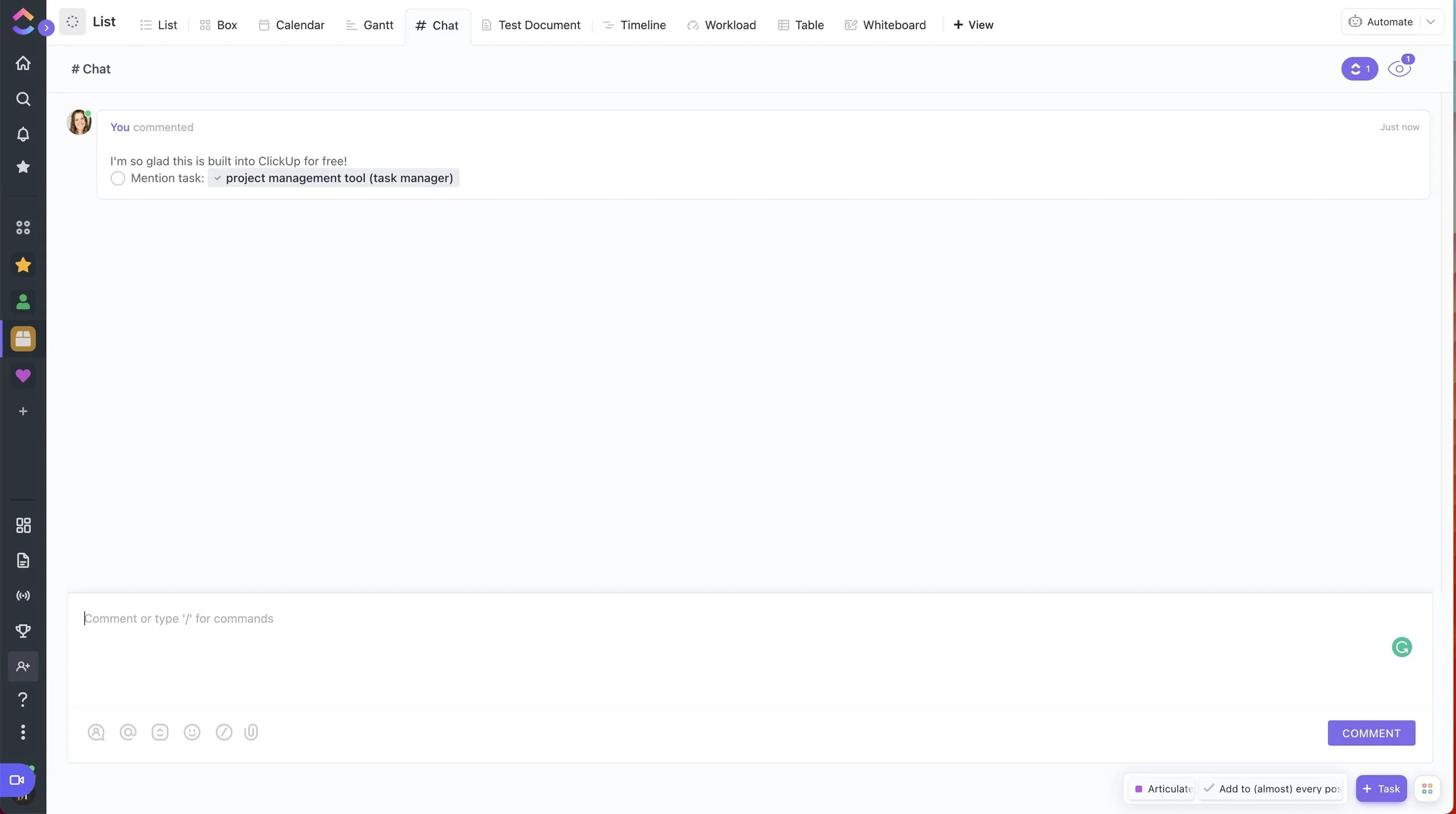Toggle the Mention task checkbox circle
This screenshot has height=814, width=1456.
click(x=118, y=178)
